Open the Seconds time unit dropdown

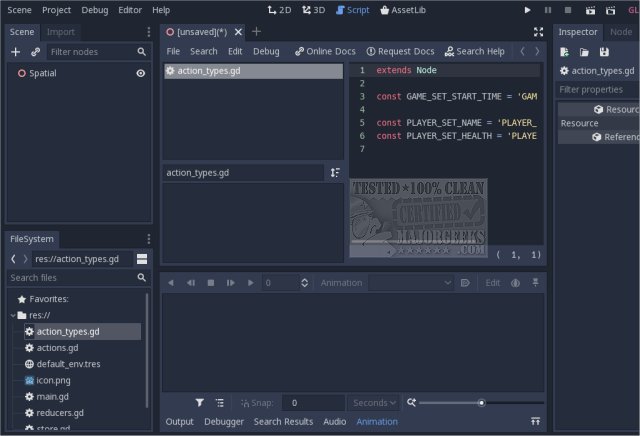[374, 402]
